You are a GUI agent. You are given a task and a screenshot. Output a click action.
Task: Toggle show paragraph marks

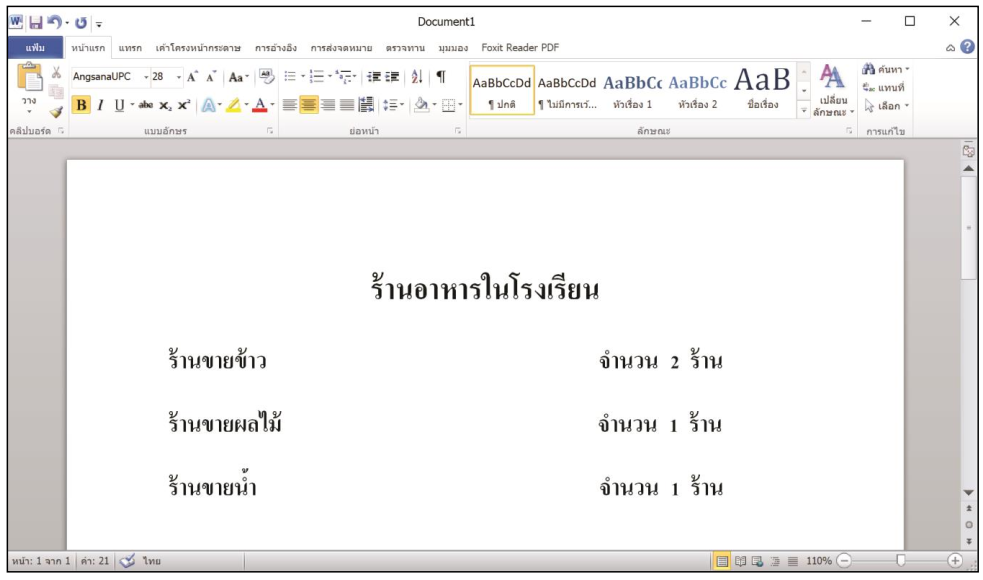tap(441, 77)
